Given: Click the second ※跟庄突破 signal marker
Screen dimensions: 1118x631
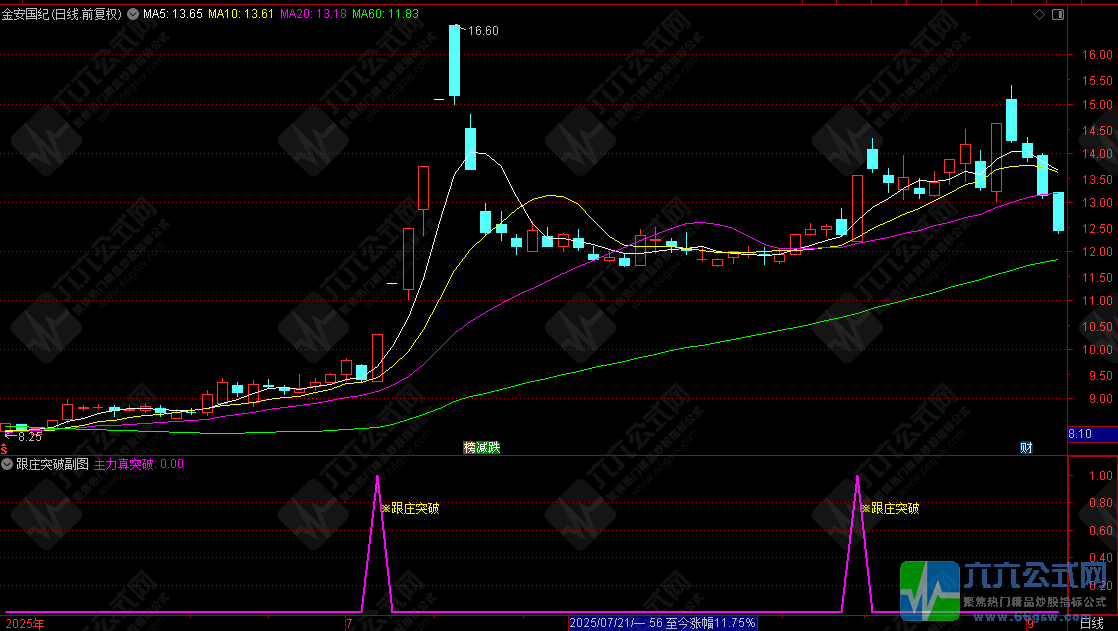Looking at the screenshot, I should point(890,508).
